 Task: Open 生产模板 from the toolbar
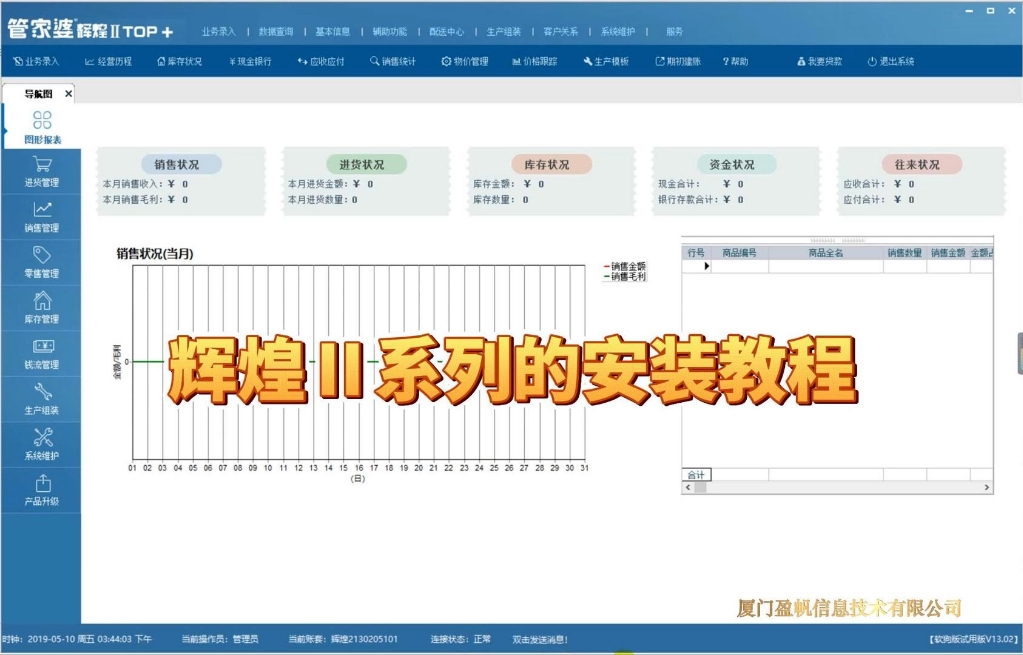tap(606, 61)
